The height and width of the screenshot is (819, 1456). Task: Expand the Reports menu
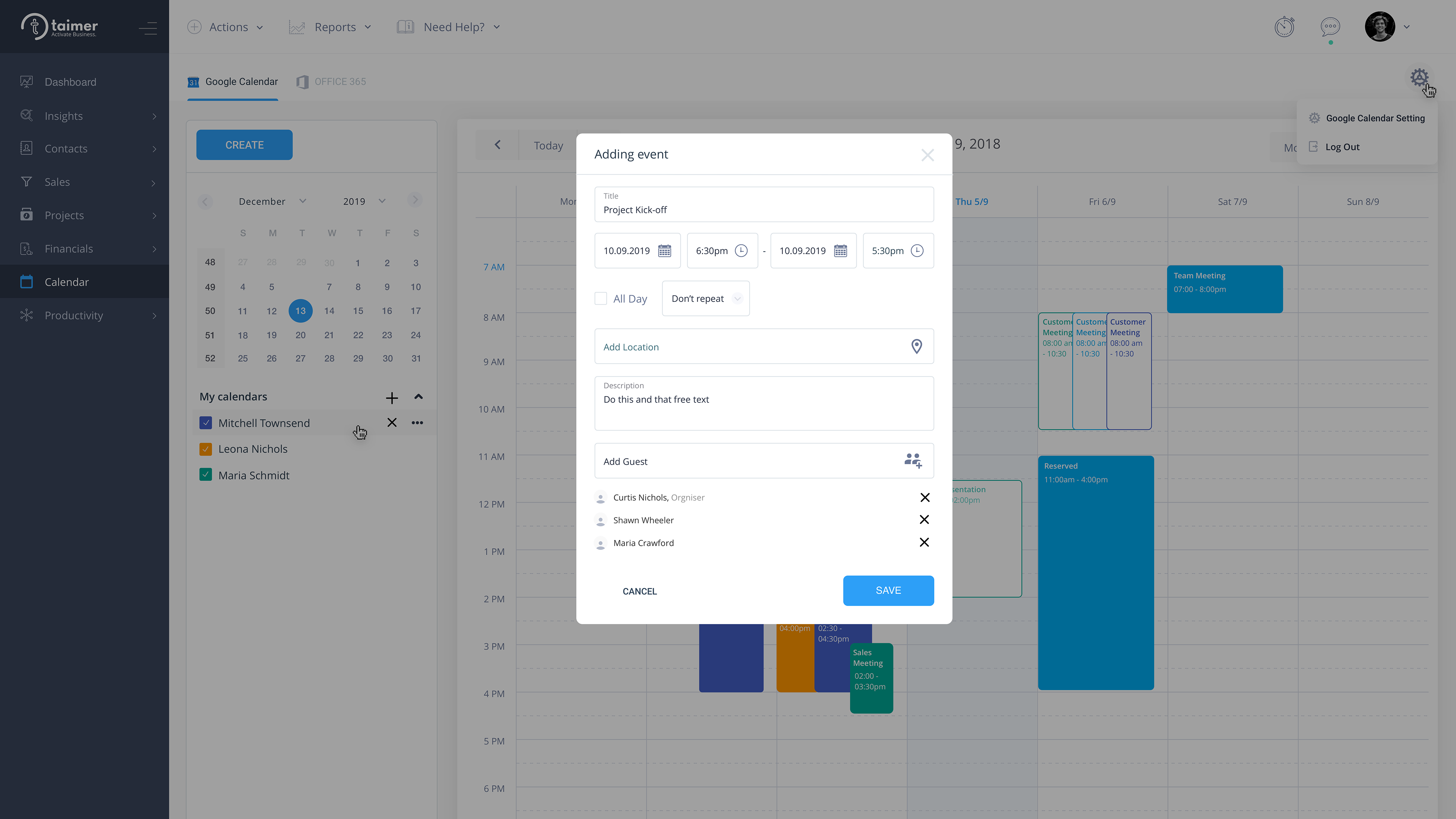point(330,27)
